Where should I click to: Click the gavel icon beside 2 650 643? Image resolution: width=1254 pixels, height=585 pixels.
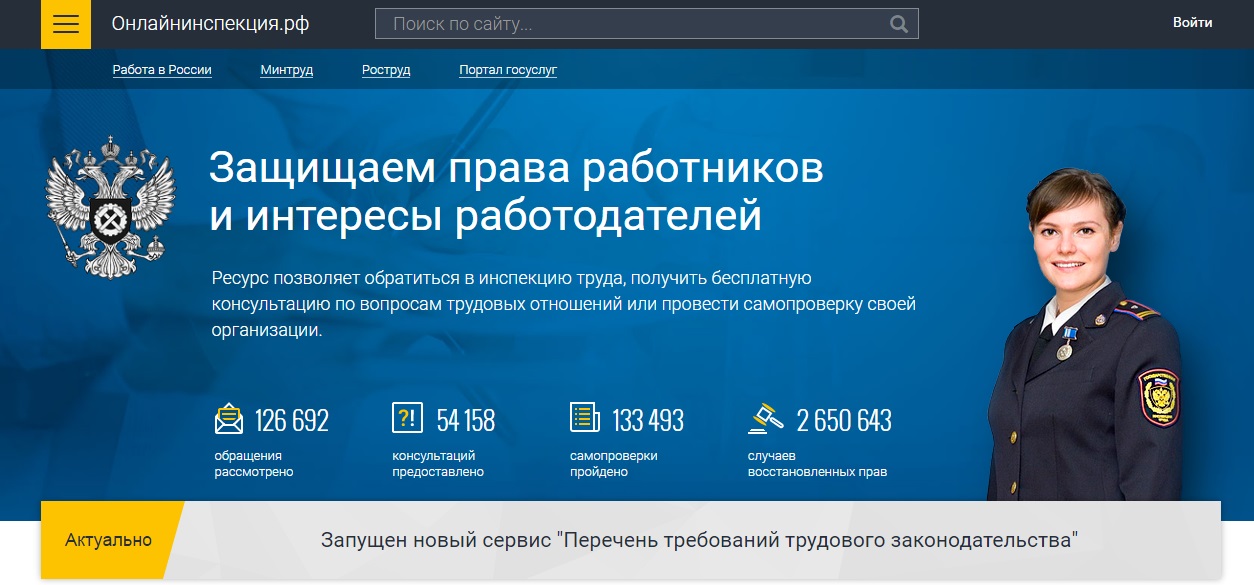coord(766,418)
